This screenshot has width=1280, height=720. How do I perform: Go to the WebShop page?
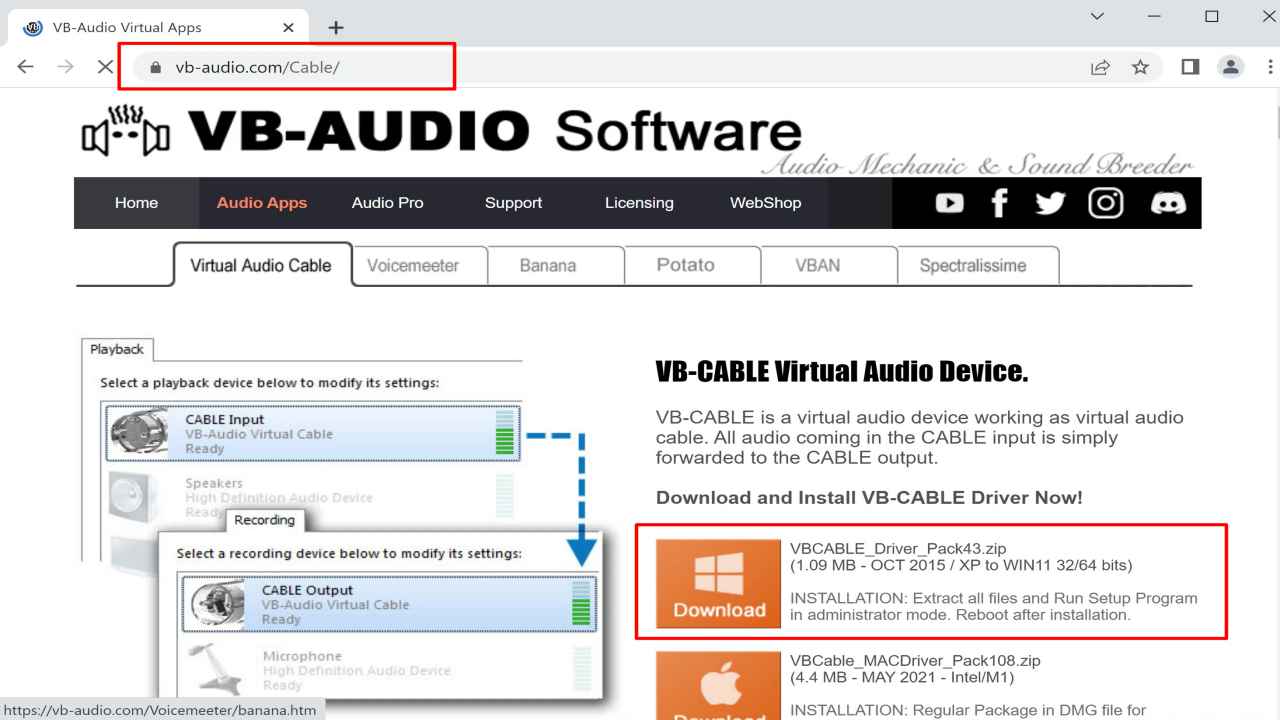(x=765, y=203)
